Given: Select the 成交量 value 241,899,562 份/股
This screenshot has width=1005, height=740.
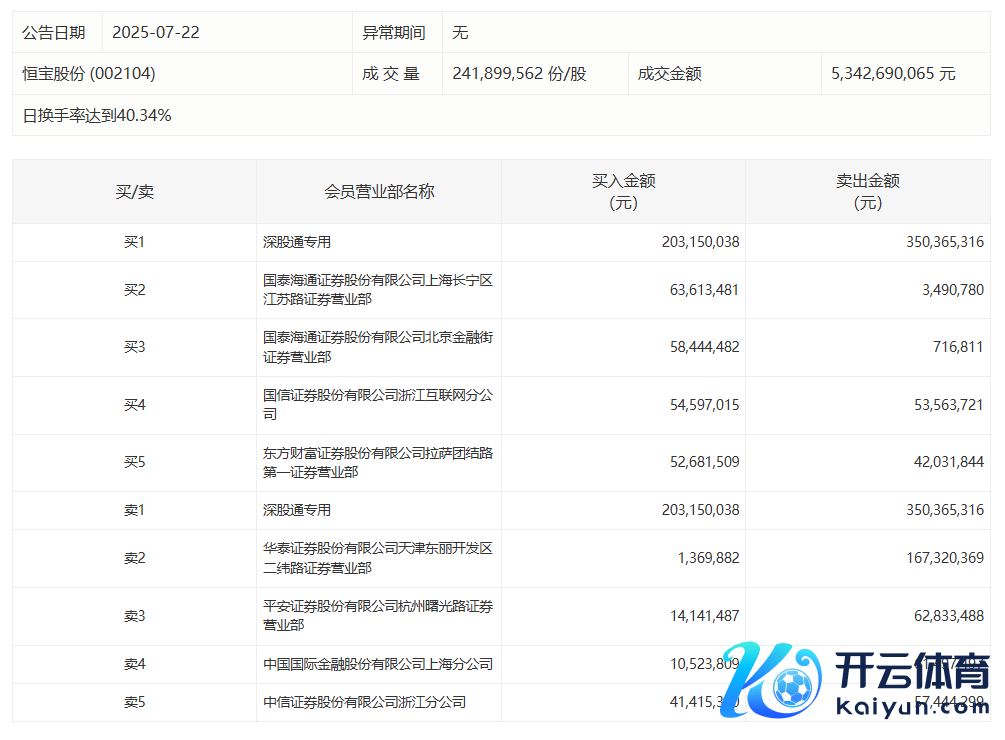Looking at the screenshot, I should tap(519, 74).
